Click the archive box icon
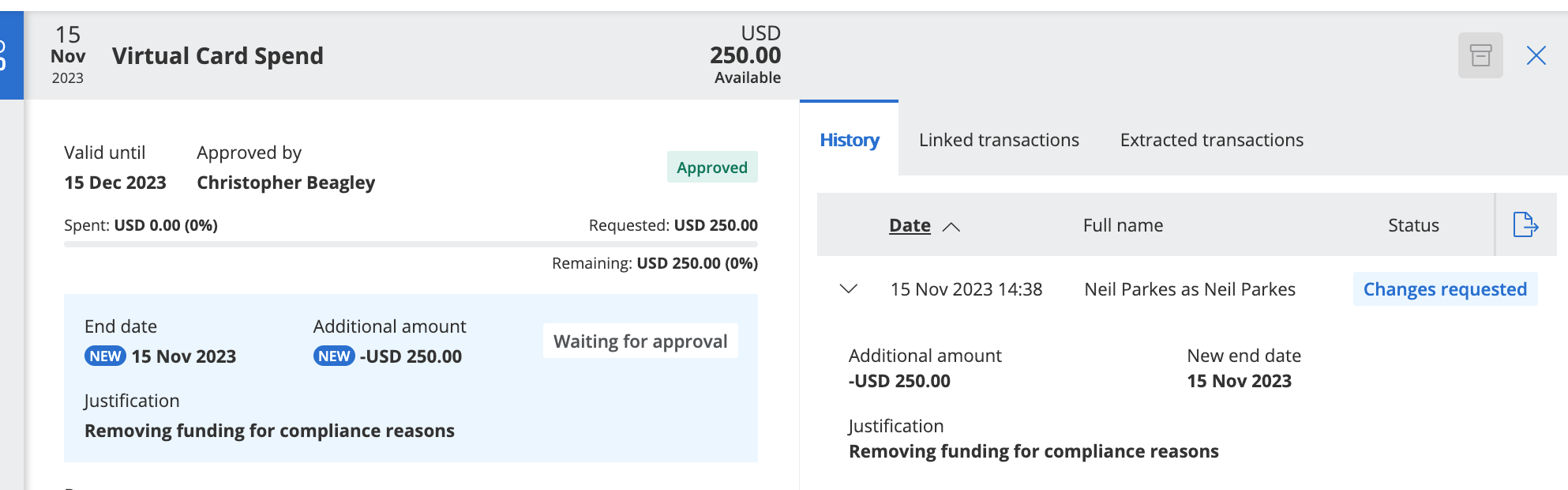1568x490 pixels. (x=1480, y=55)
